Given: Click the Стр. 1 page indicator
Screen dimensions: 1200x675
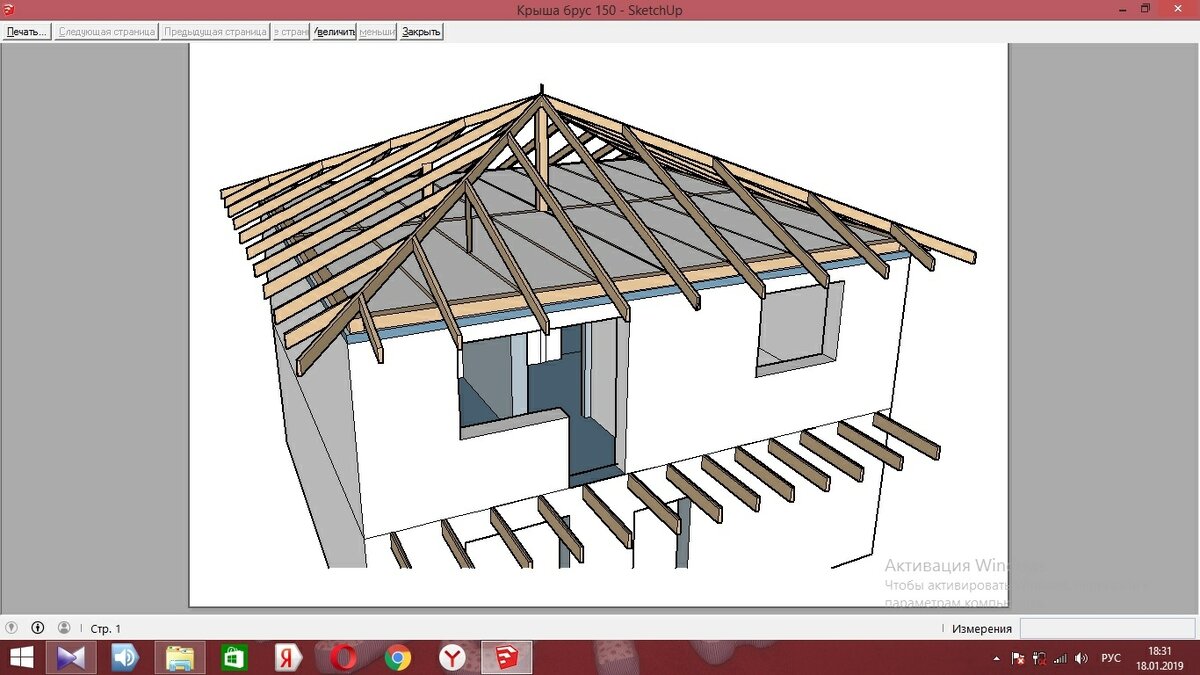Looking at the screenshot, I should coord(105,629).
